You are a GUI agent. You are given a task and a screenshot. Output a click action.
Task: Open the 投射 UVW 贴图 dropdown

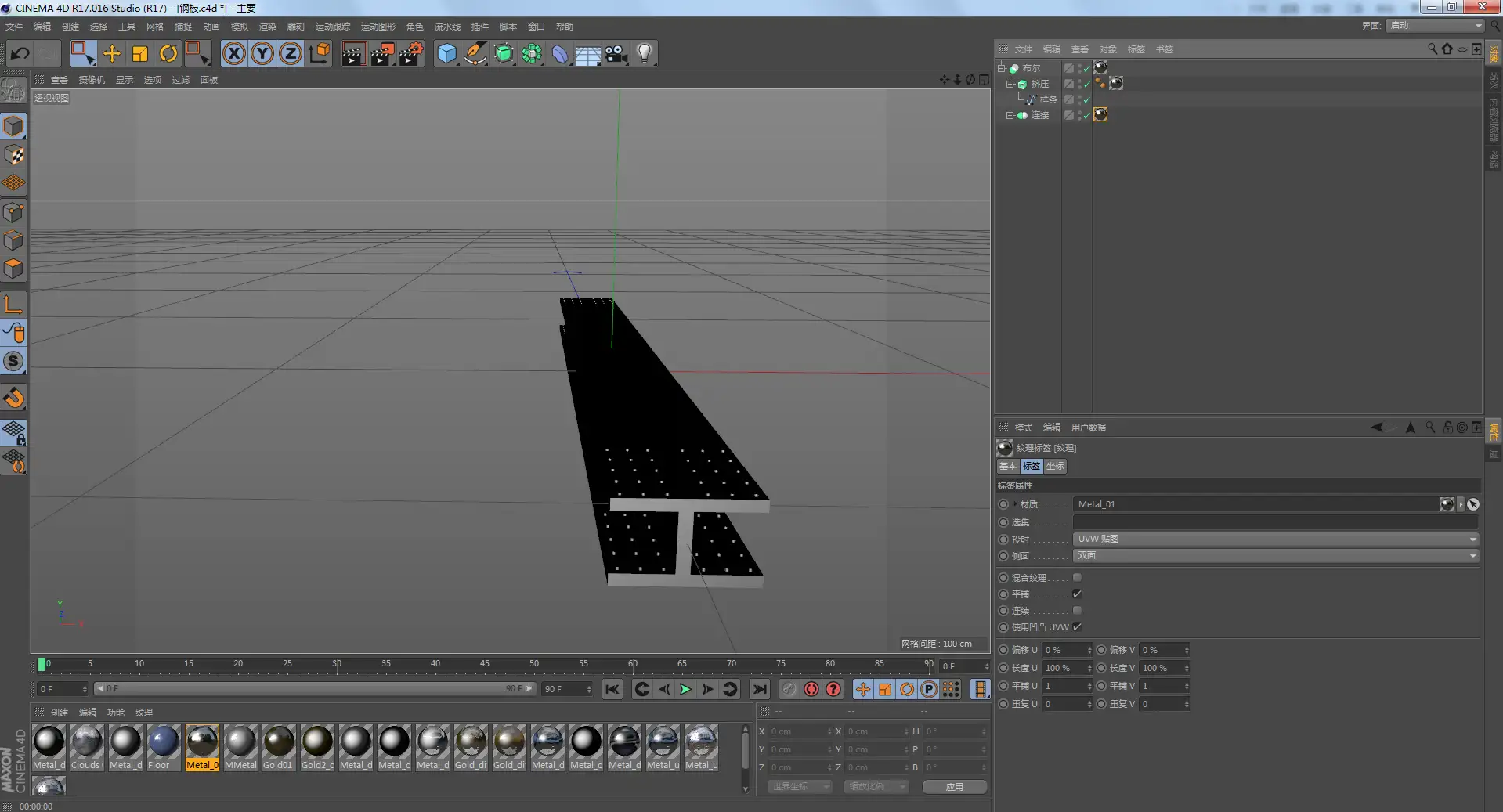point(1276,539)
